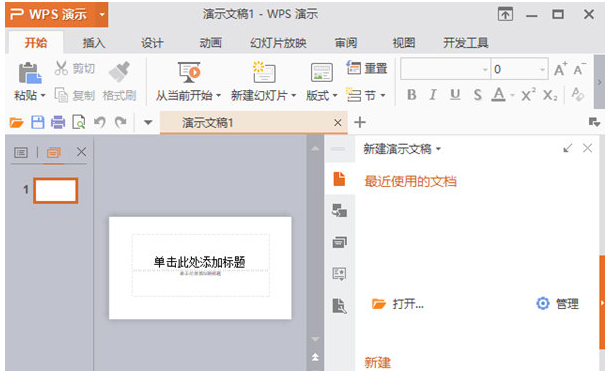This screenshot has width=610, height=371.
Task: Click the Open folder icon in quick toolbar
Action: (16, 123)
